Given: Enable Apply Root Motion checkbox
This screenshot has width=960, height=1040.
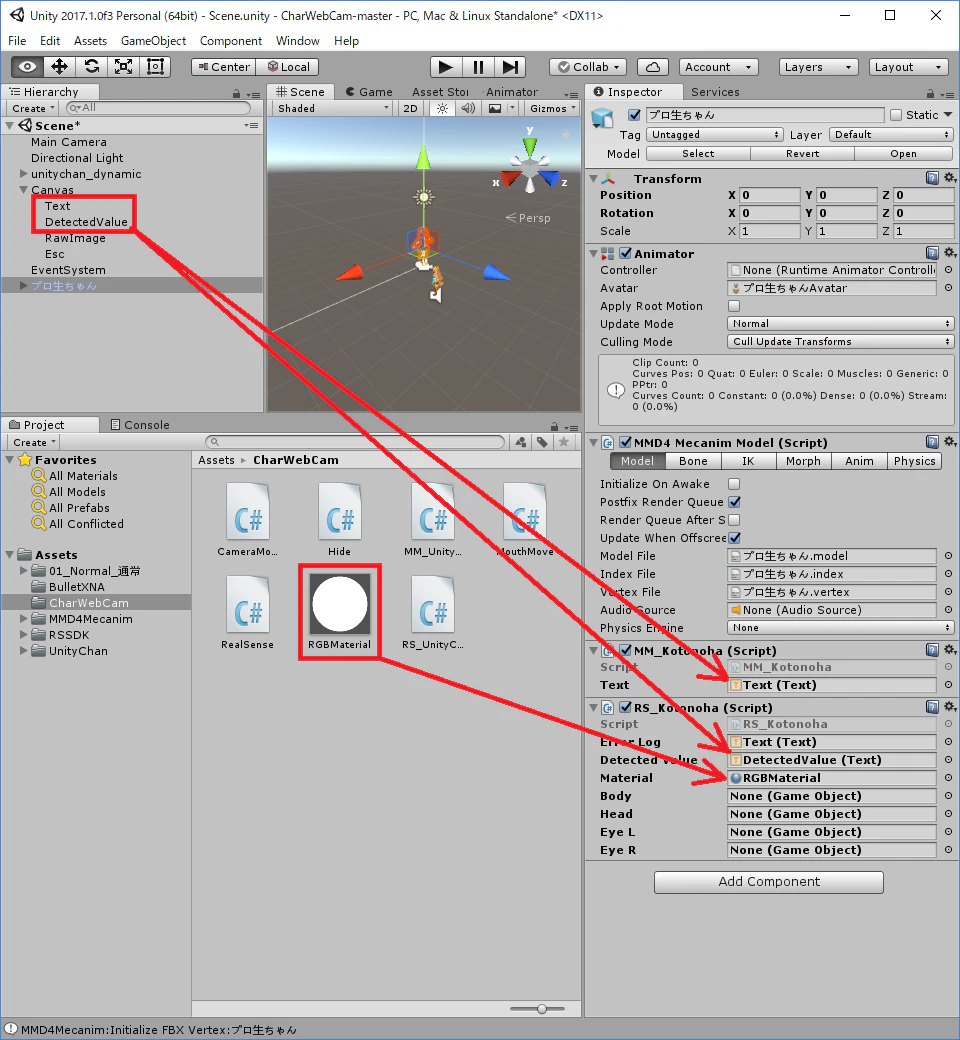Looking at the screenshot, I should (734, 306).
